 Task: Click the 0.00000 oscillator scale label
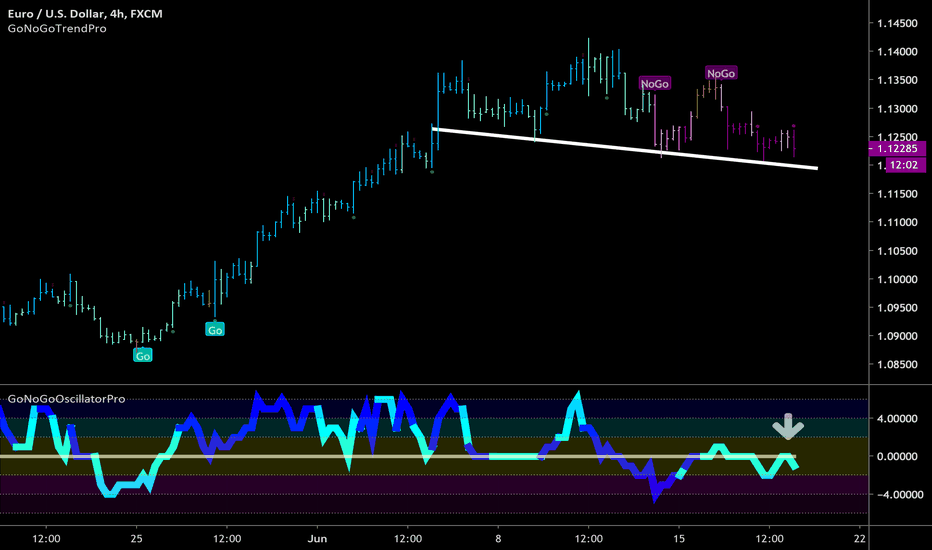897,457
